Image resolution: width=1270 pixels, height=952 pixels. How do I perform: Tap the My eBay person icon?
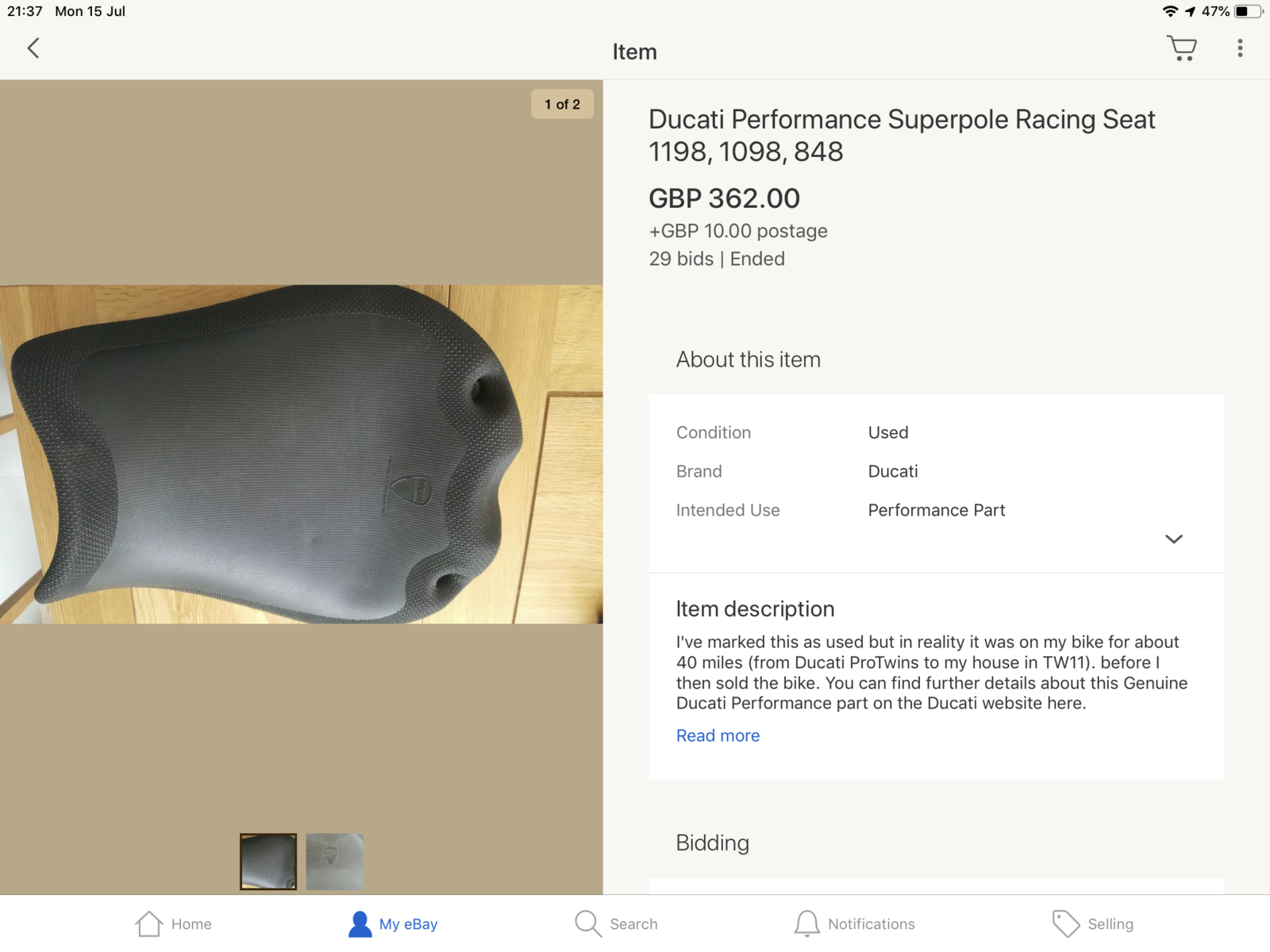coord(360,923)
